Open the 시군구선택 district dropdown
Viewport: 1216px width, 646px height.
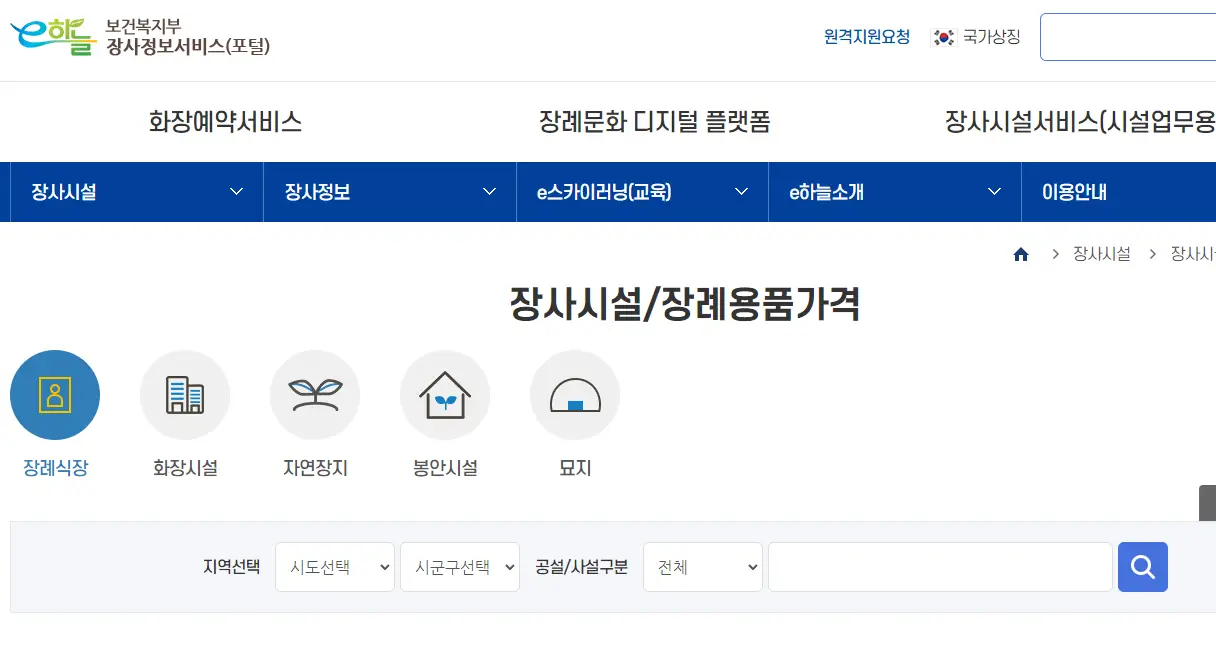[459, 566]
